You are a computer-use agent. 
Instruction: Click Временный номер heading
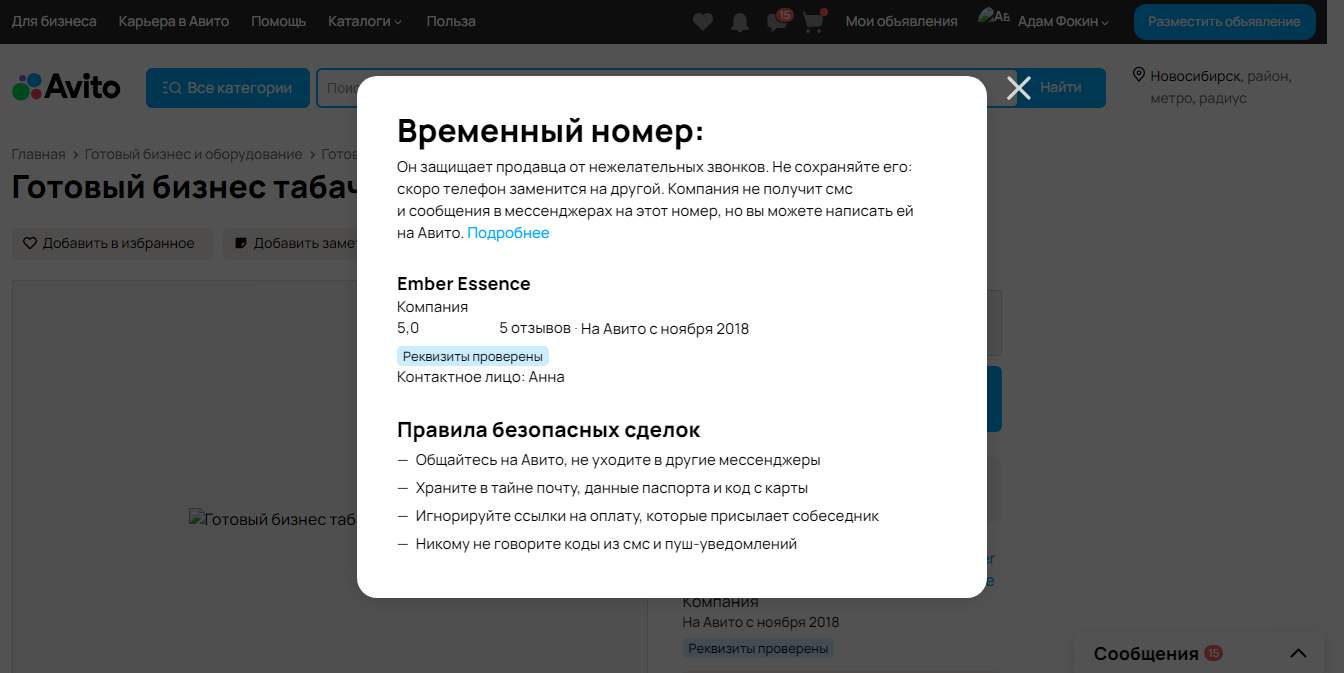coord(550,131)
